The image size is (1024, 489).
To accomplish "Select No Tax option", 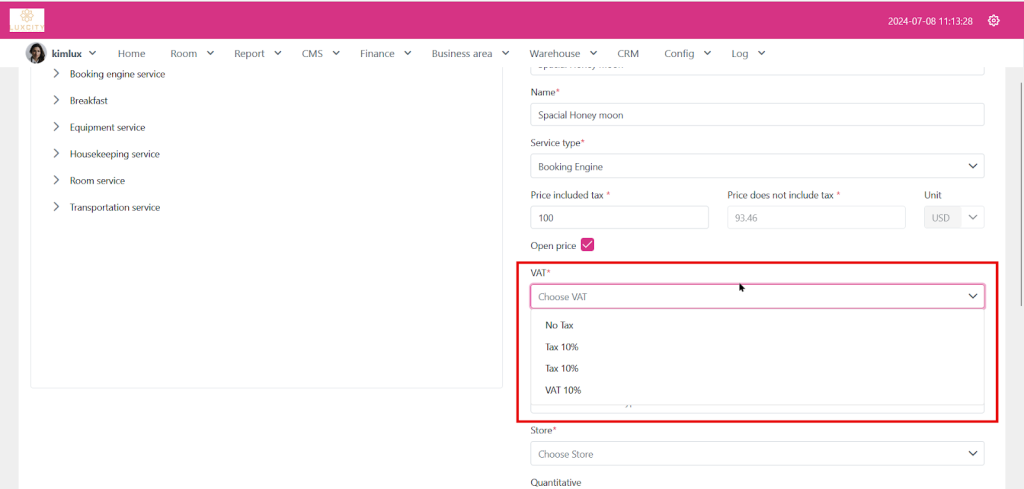I will (559, 325).
